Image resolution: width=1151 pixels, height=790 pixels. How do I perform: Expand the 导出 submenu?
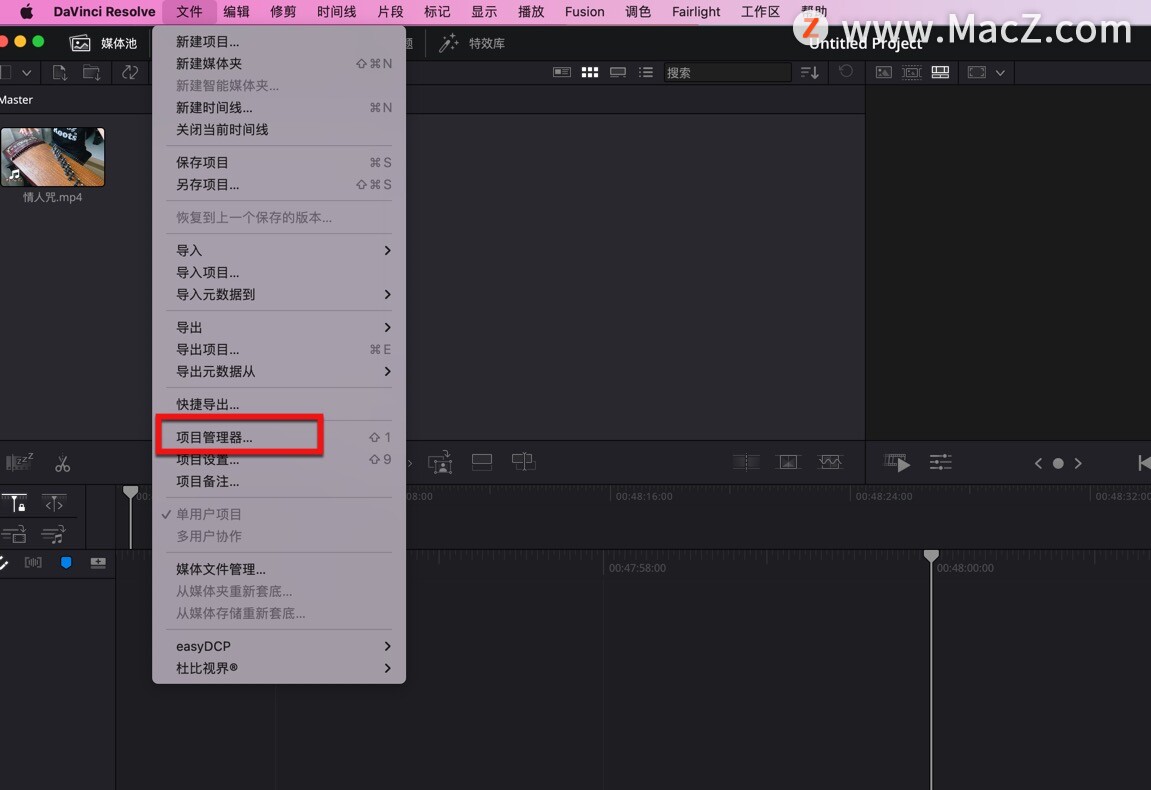(x=279, y=327)
